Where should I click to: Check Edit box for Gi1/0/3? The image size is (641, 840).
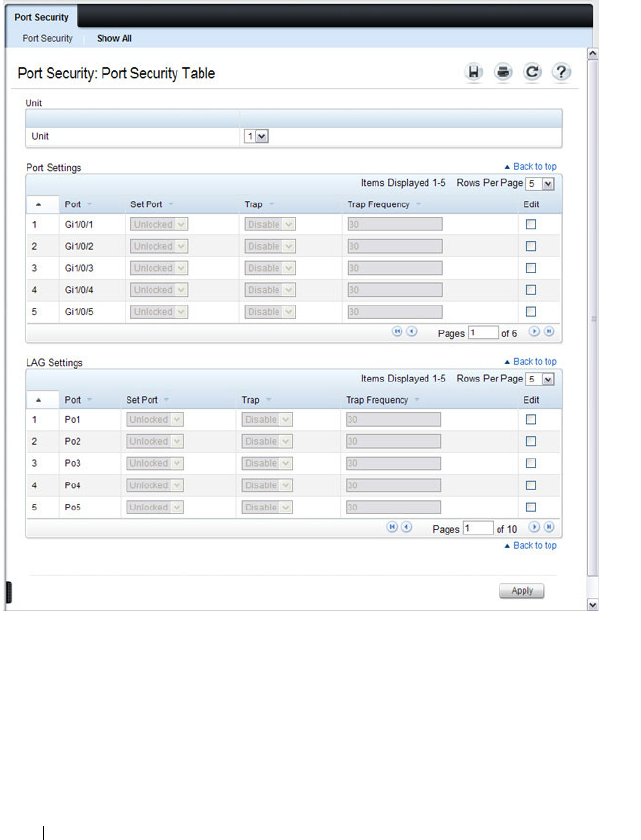pos(531,268)
